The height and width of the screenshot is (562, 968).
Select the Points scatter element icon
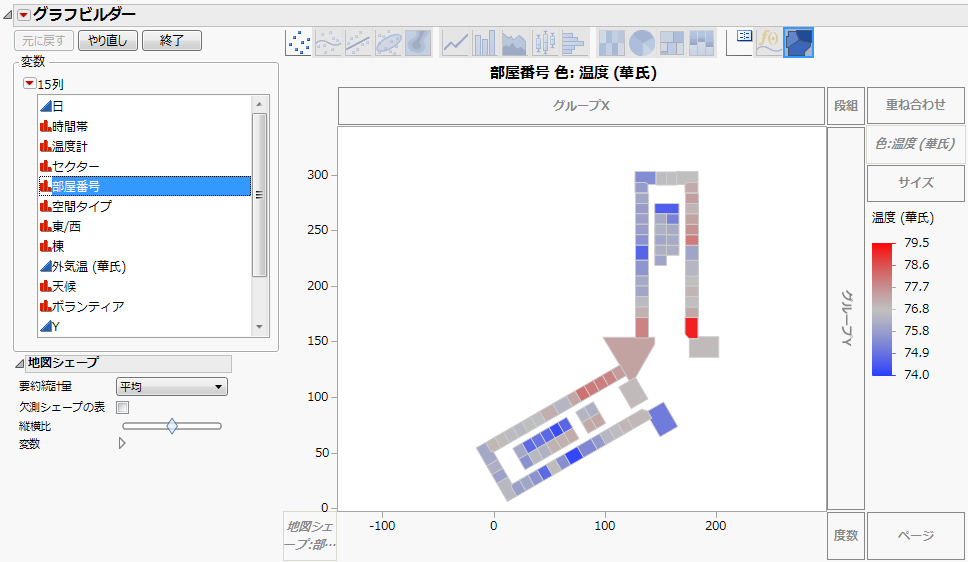coord(299,43)
